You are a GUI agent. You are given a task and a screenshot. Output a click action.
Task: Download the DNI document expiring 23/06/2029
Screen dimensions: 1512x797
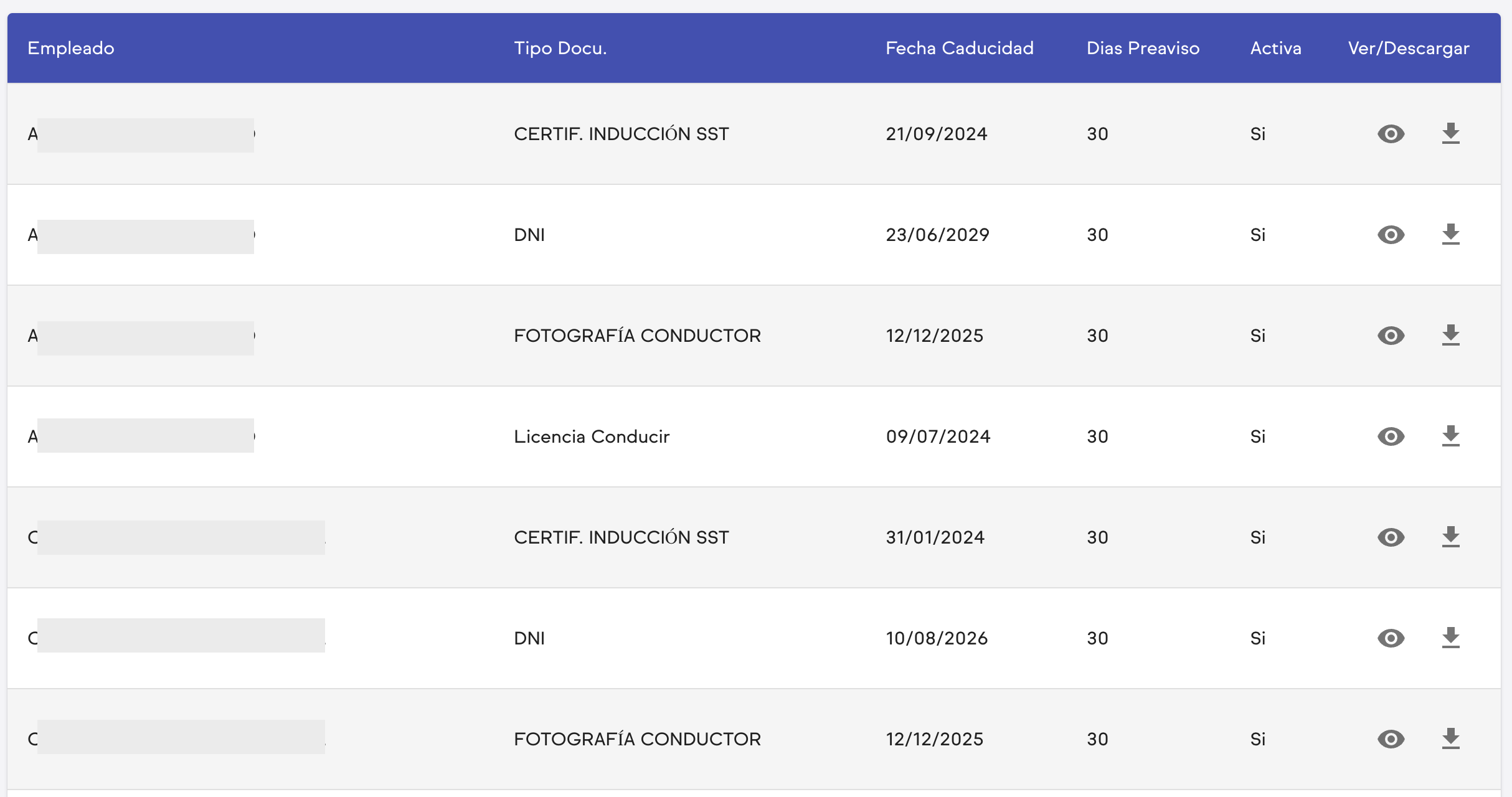[1450, 235]
